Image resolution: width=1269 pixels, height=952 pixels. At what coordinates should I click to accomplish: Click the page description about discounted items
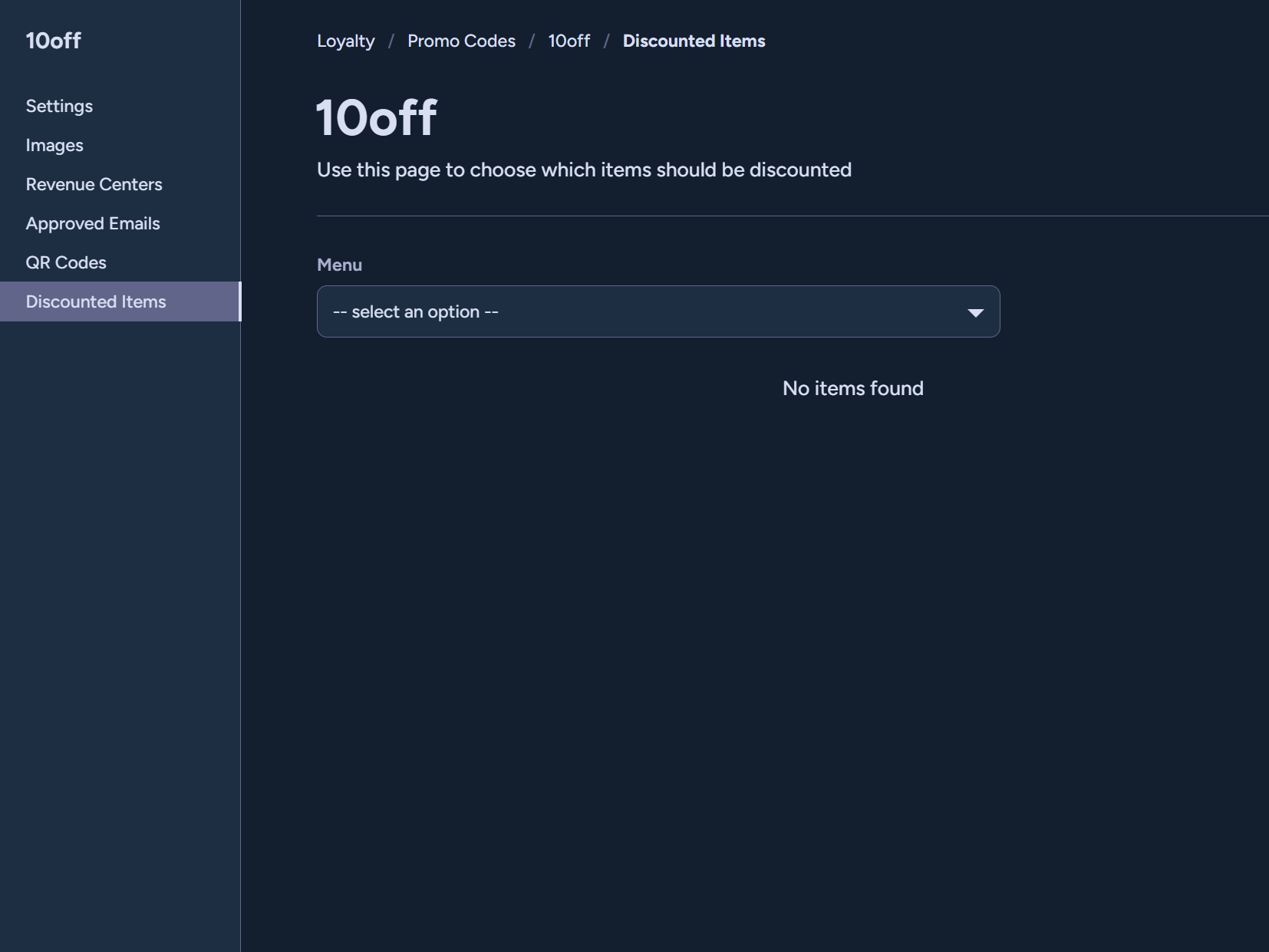(x=584, y=170)
